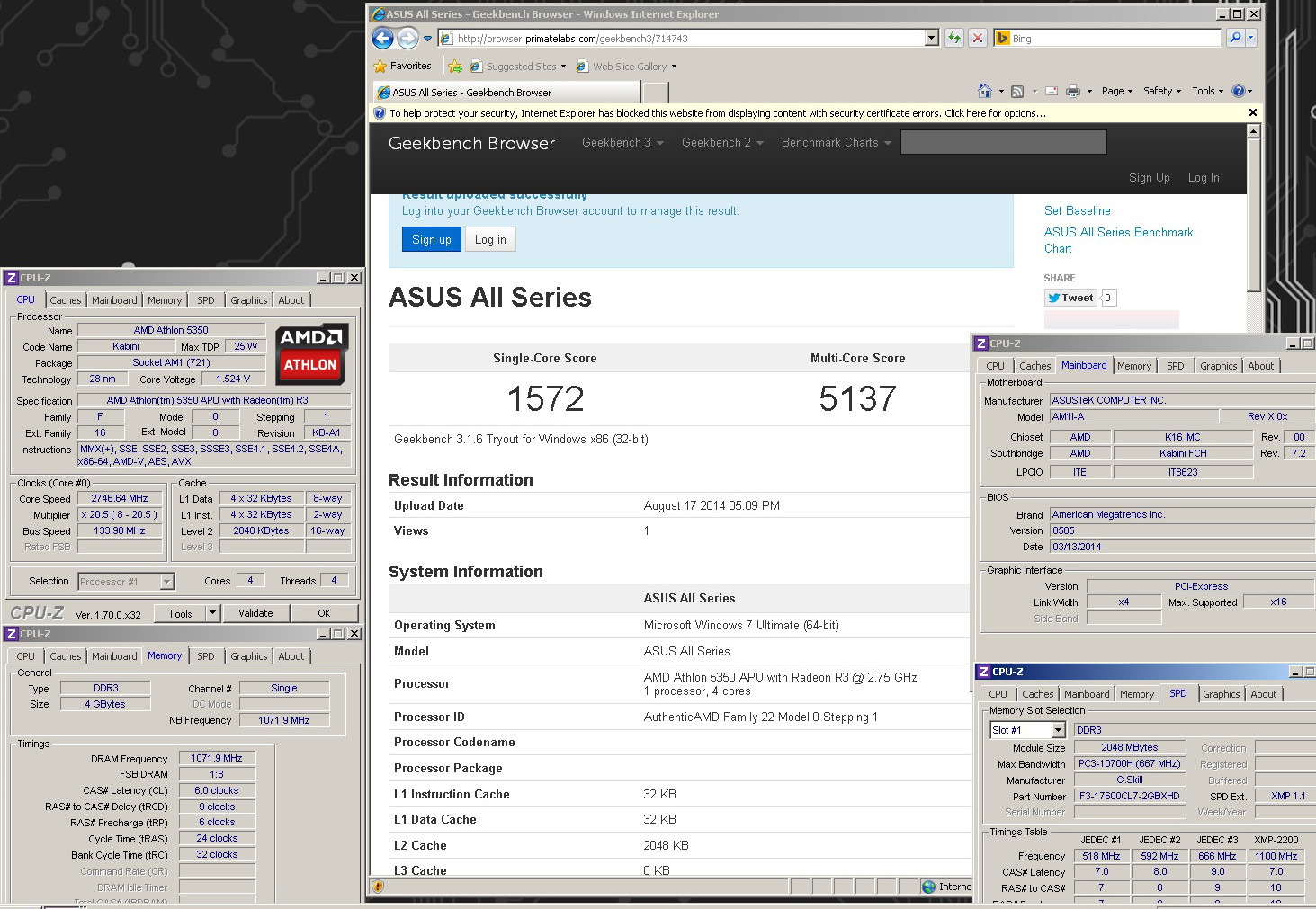
Task: Switch to About tab in SPD CPU-Z window
Action: pyautogui.click(x=1263, y=694)
